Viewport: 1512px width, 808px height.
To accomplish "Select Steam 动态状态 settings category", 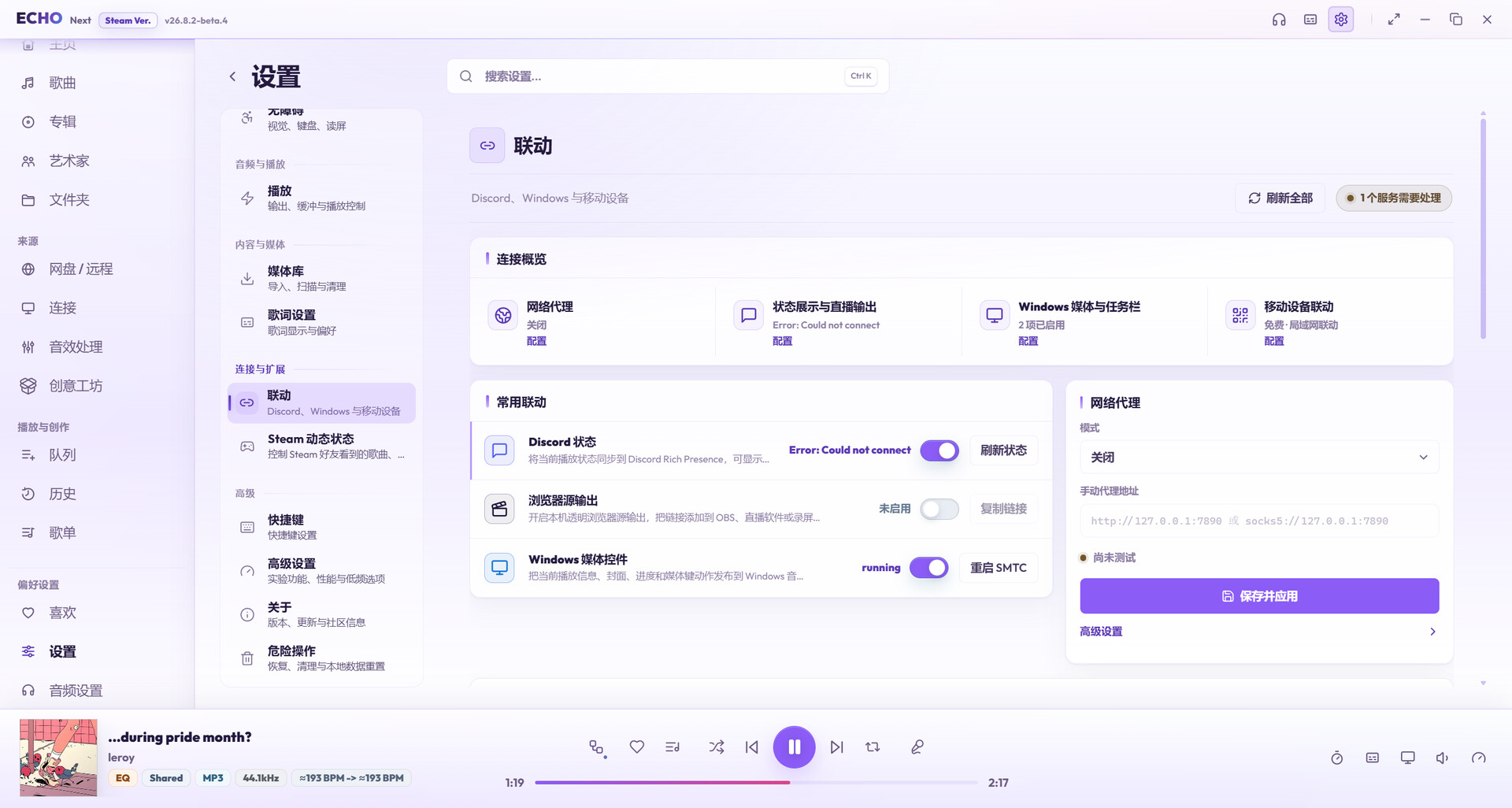I will (x=321, y=446).
